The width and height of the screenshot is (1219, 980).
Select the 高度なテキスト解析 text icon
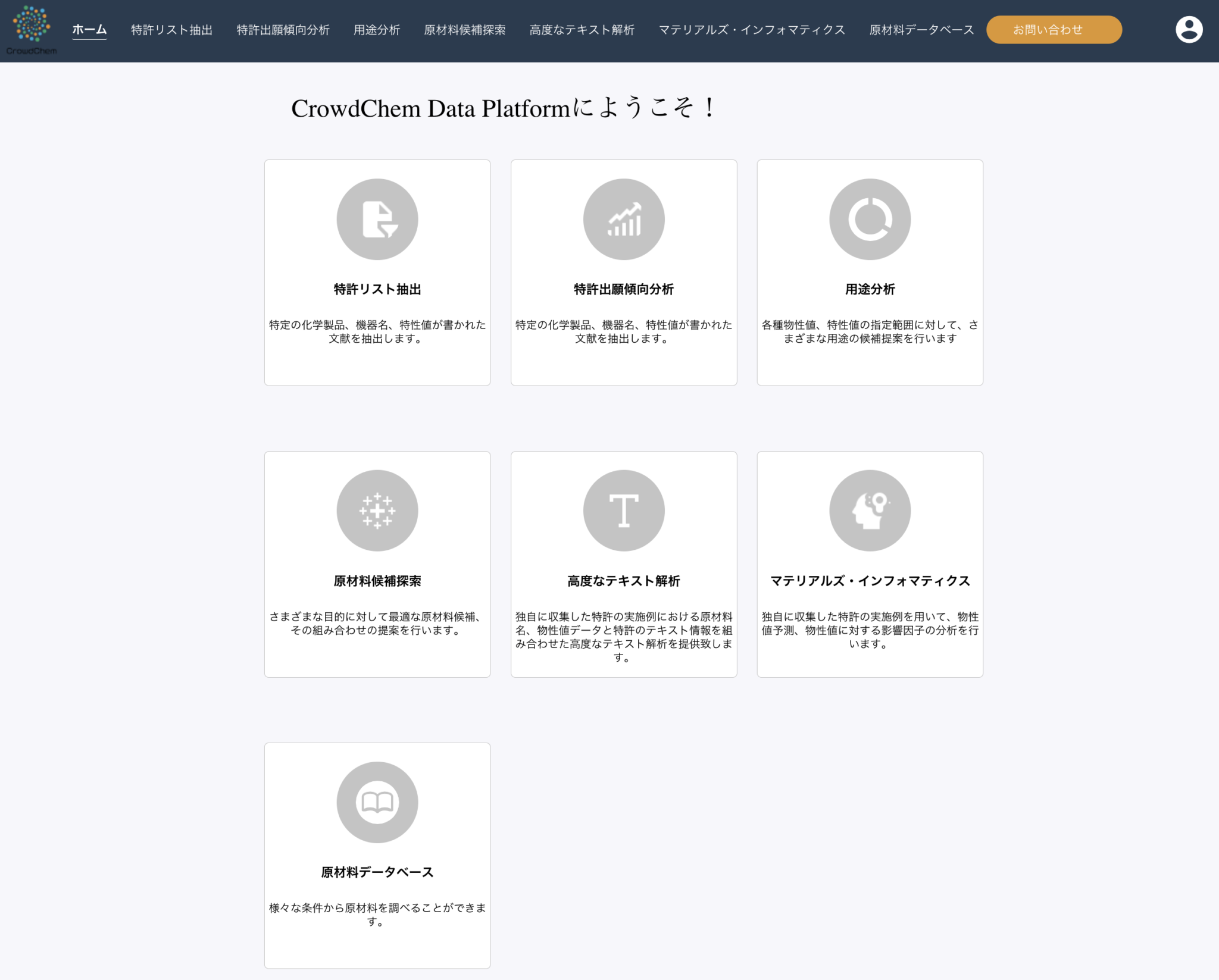click(x=624, y=510)
